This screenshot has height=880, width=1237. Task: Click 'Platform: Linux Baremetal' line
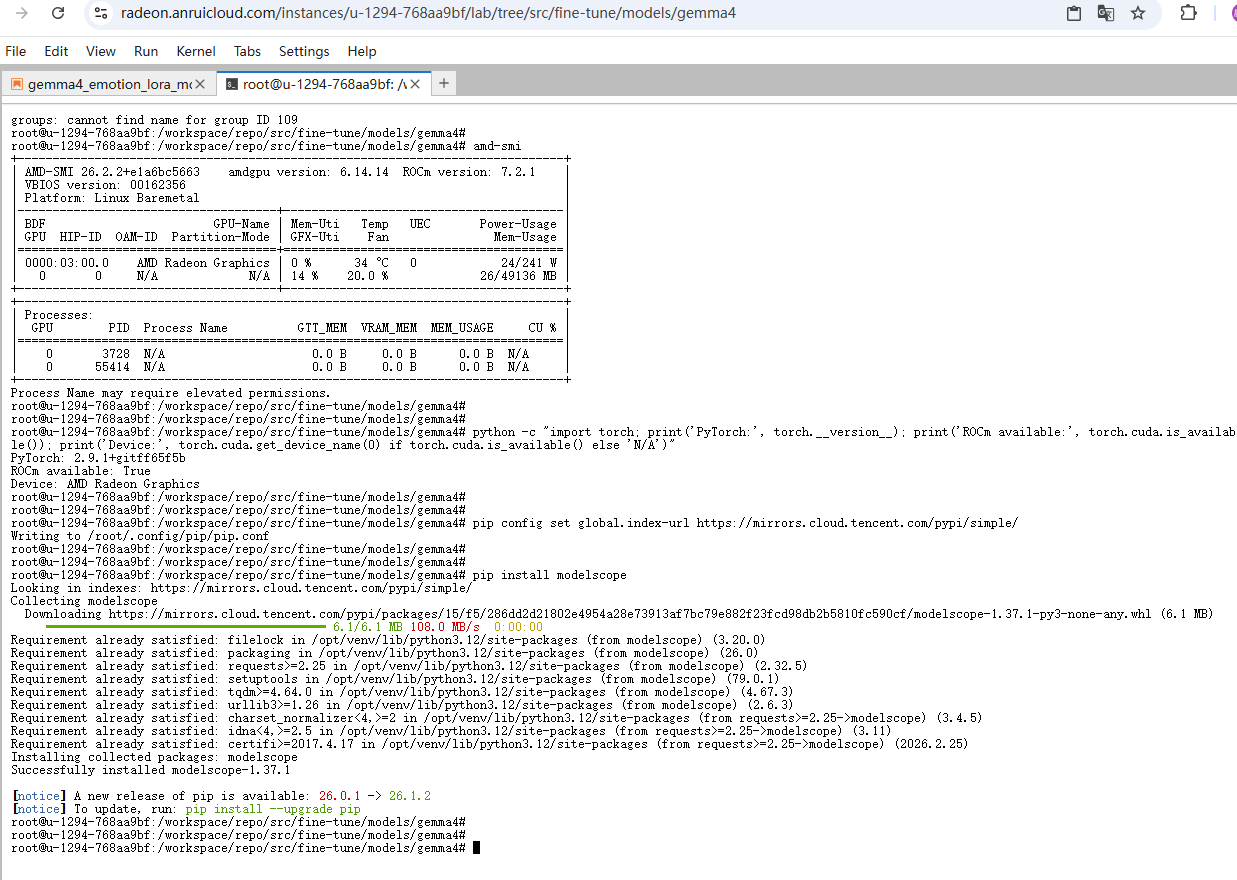tap(112, 198)
